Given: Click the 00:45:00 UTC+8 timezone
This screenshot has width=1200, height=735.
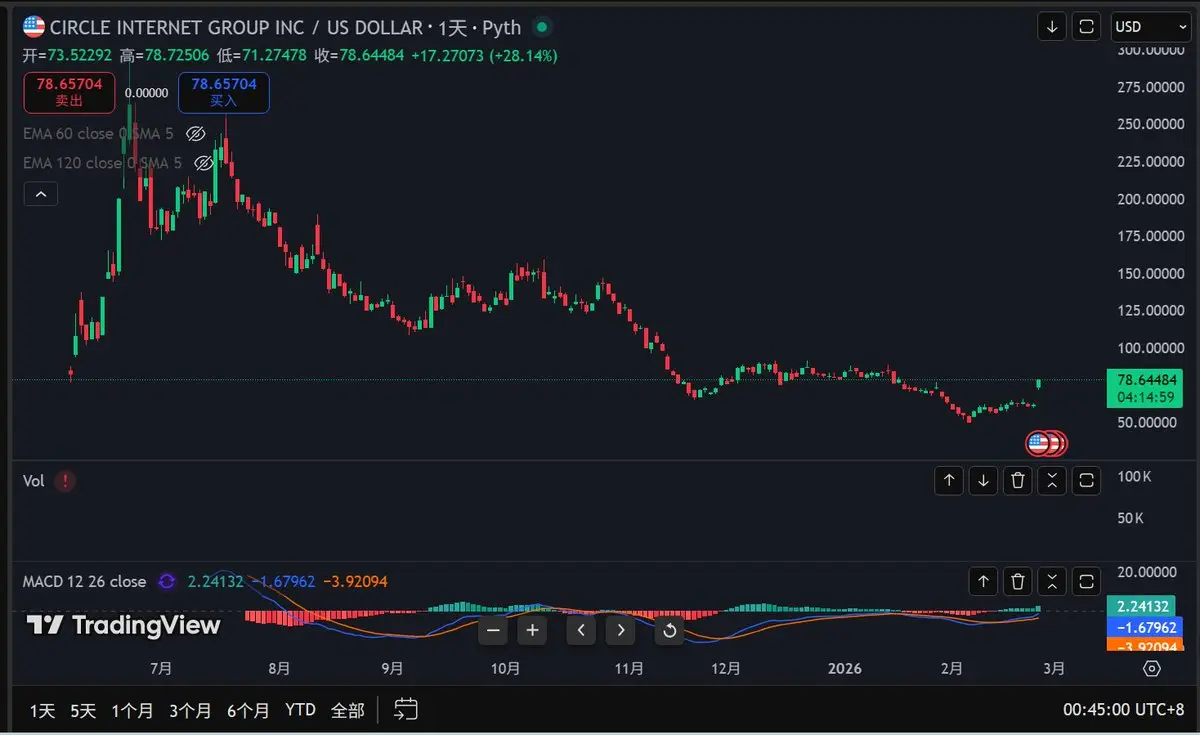Looking at the screenshot, I should (1124, 710).
